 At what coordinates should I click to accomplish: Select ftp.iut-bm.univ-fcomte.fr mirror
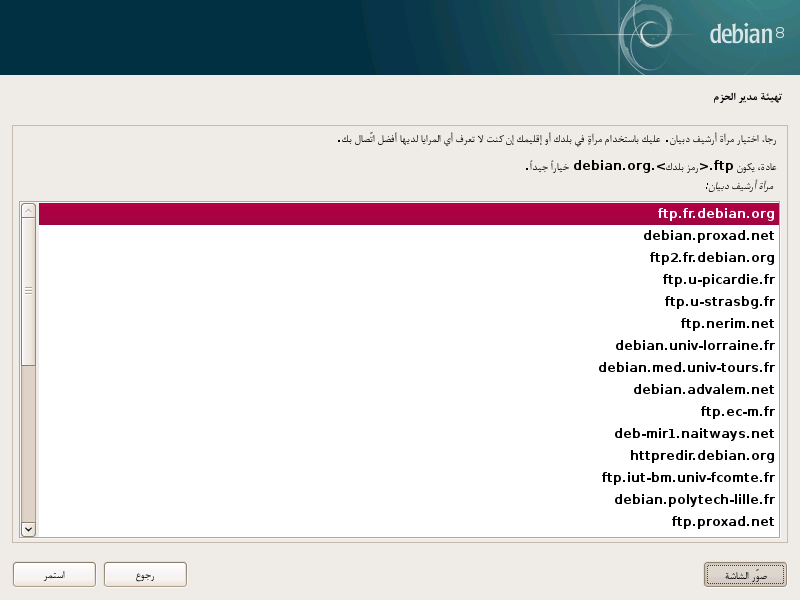tap(688, 478)
